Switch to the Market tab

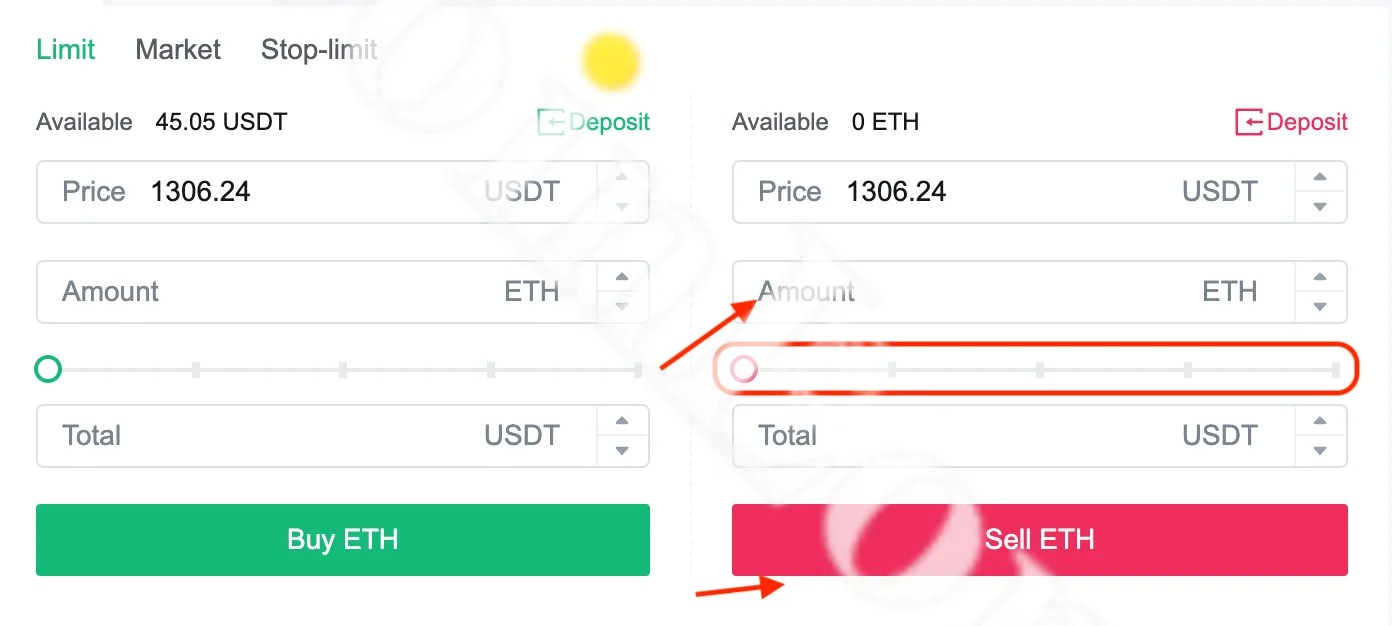tap(177, 49)
